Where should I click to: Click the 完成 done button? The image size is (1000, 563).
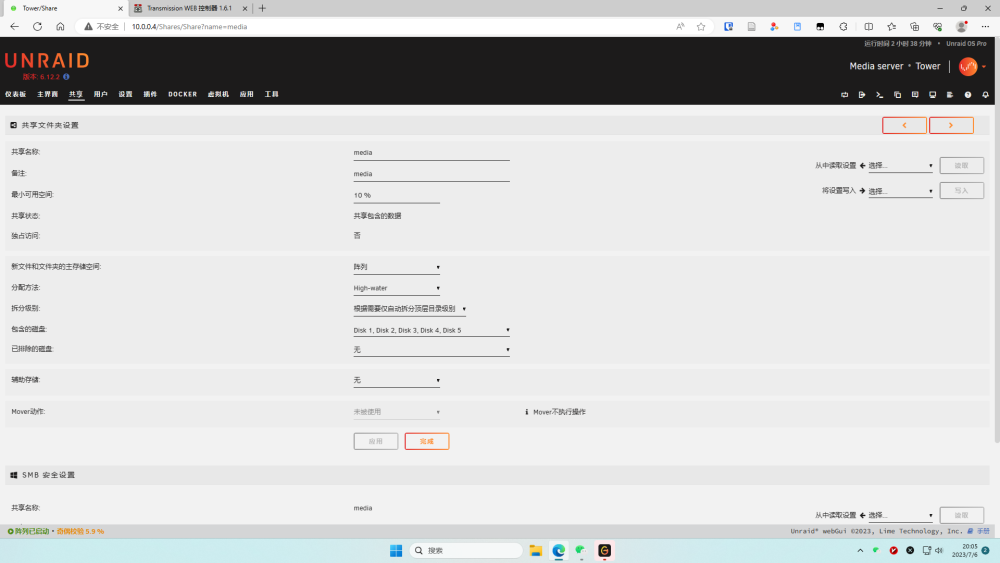pyautogui.click(x=427, y=441)
